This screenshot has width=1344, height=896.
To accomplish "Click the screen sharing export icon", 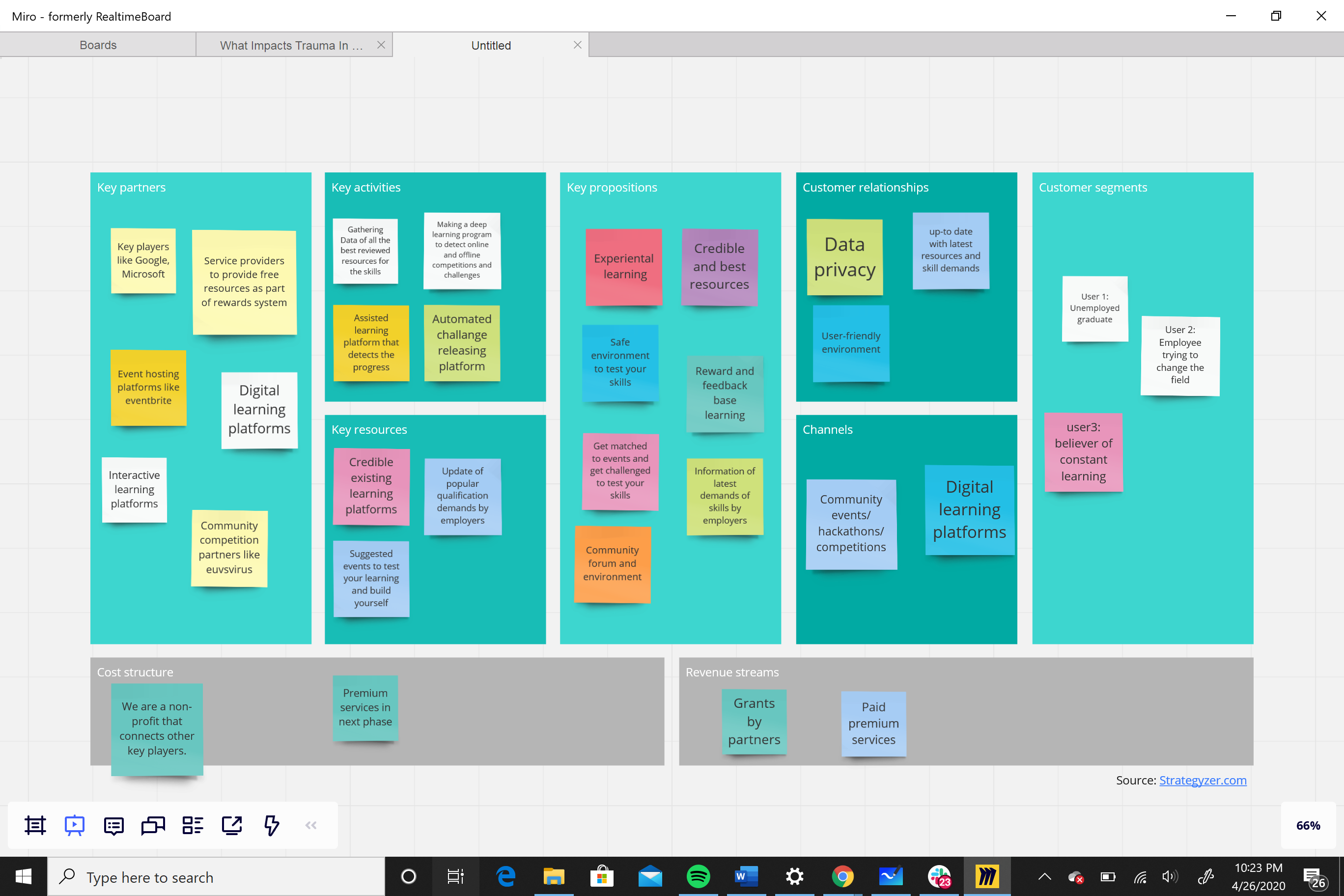I will tap(232, 825).
